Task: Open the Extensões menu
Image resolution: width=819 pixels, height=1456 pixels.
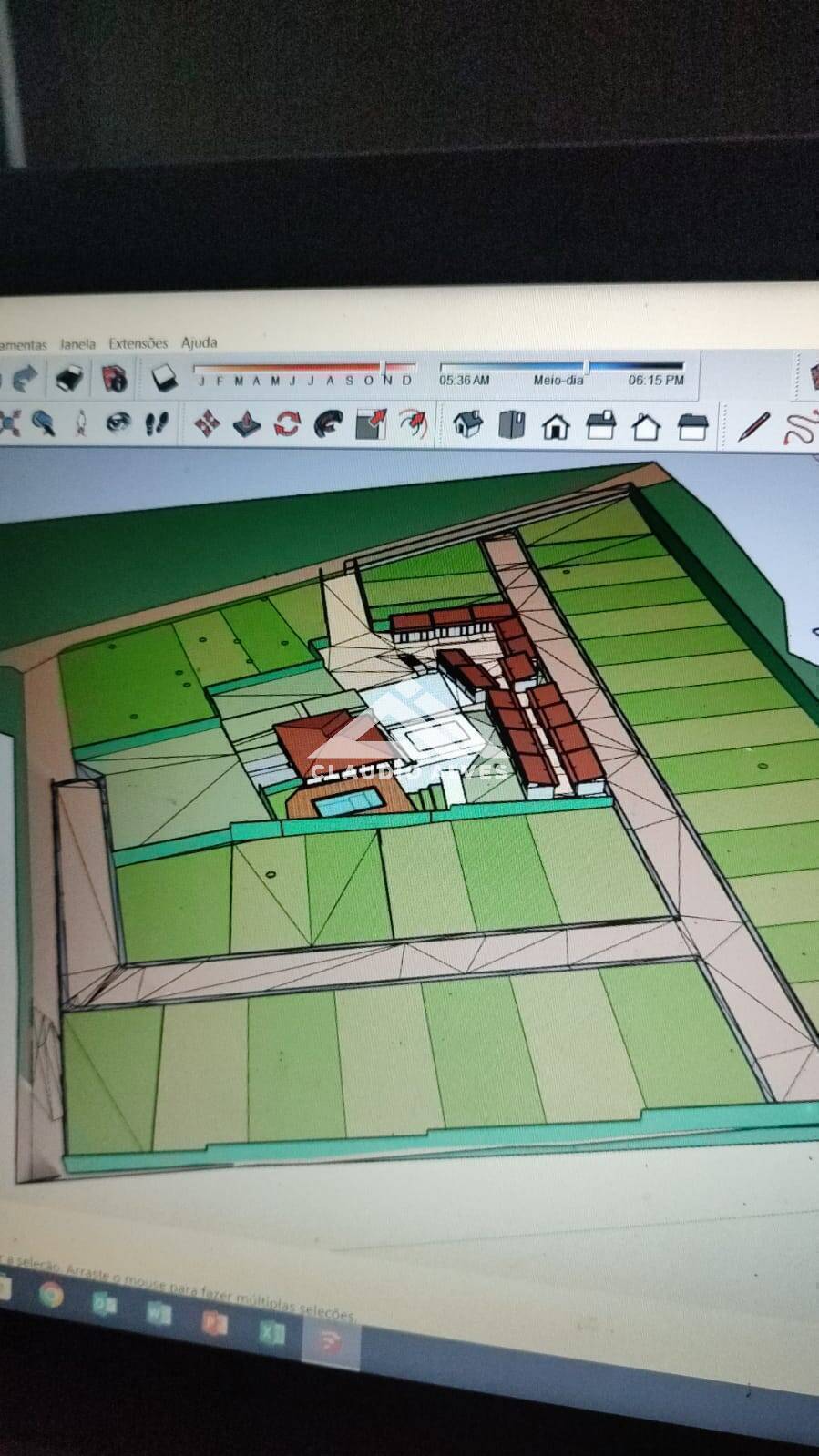Action: (138, 343)
